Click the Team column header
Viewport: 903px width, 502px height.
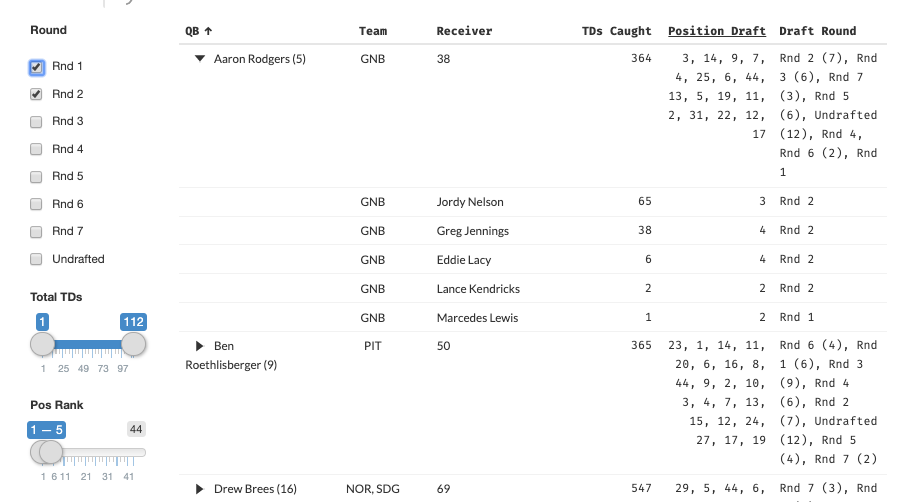tap(372, 31)
